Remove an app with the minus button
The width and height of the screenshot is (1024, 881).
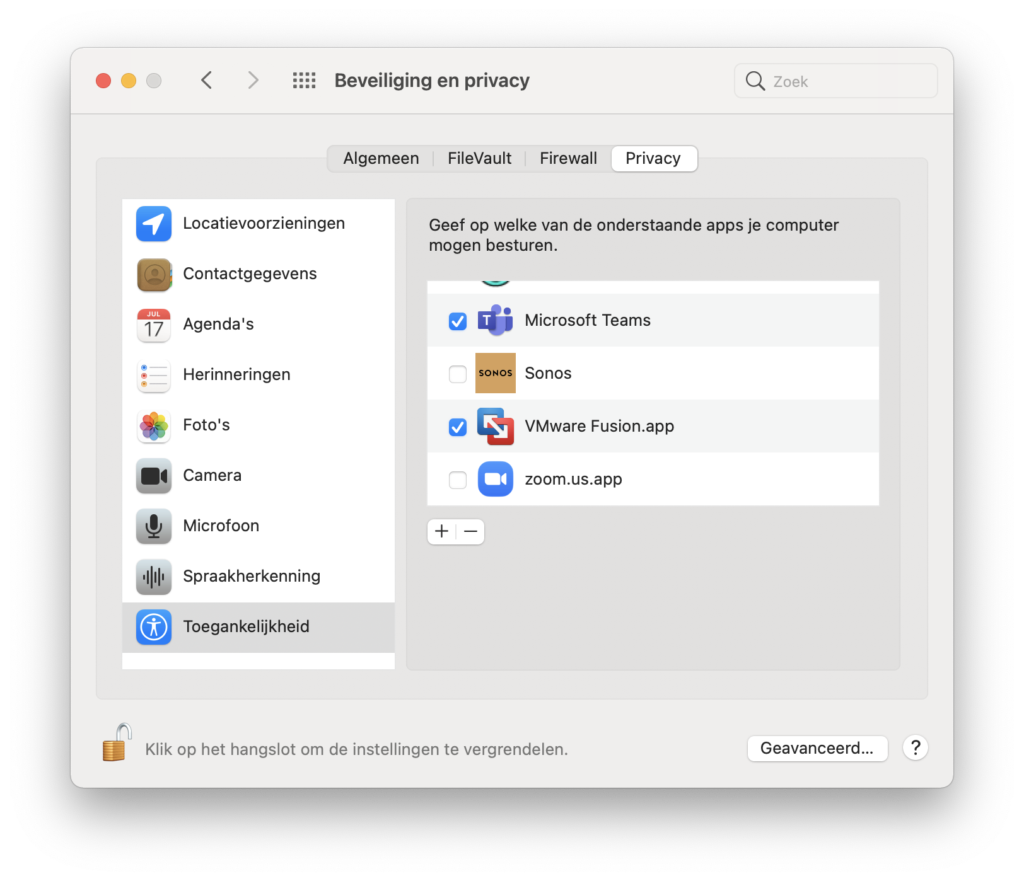(470, 532)
